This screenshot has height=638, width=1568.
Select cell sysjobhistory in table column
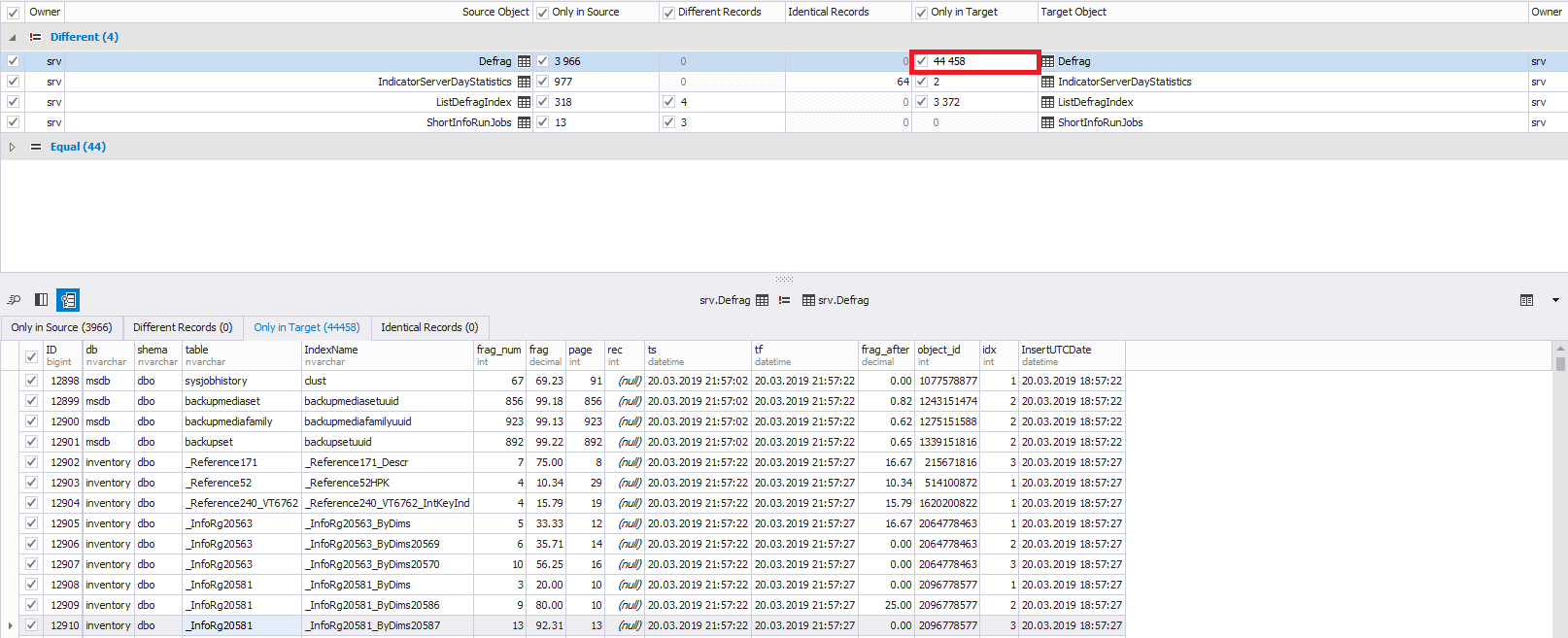242,381
